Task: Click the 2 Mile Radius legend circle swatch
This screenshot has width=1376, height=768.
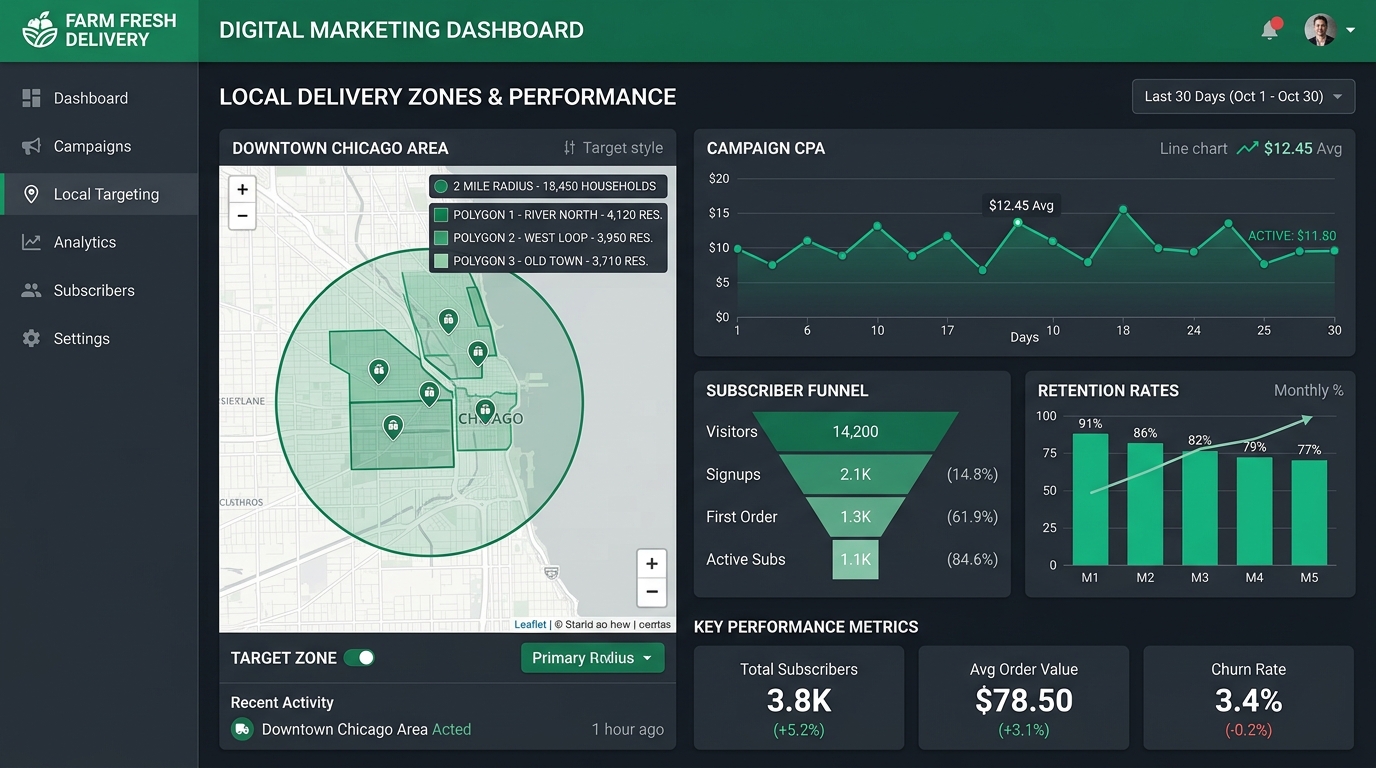Action: coord(440,186)
